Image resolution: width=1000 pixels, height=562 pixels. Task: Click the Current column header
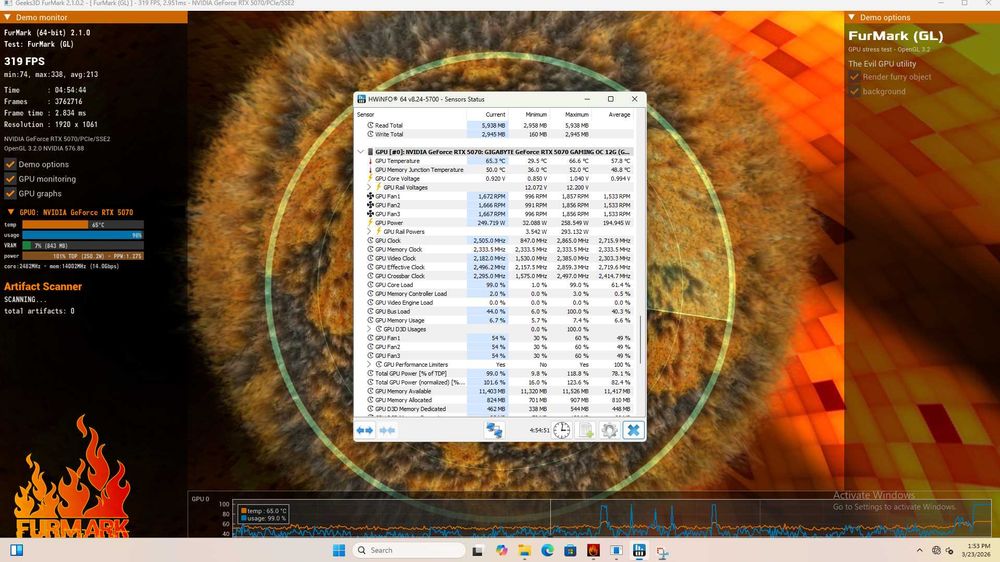coord(487,115)
